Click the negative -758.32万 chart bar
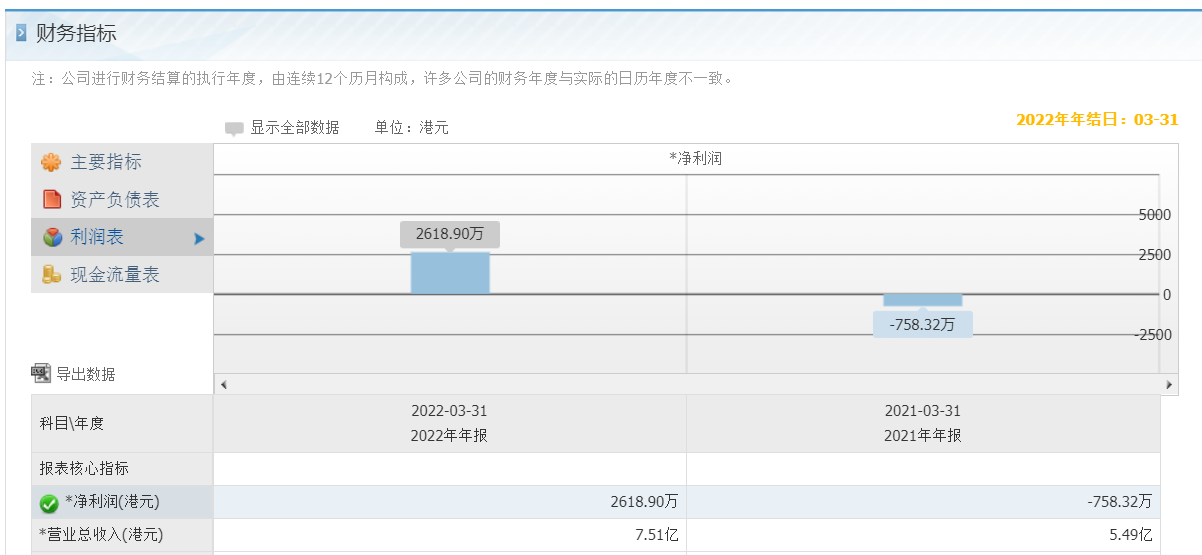 pos(922,300)
